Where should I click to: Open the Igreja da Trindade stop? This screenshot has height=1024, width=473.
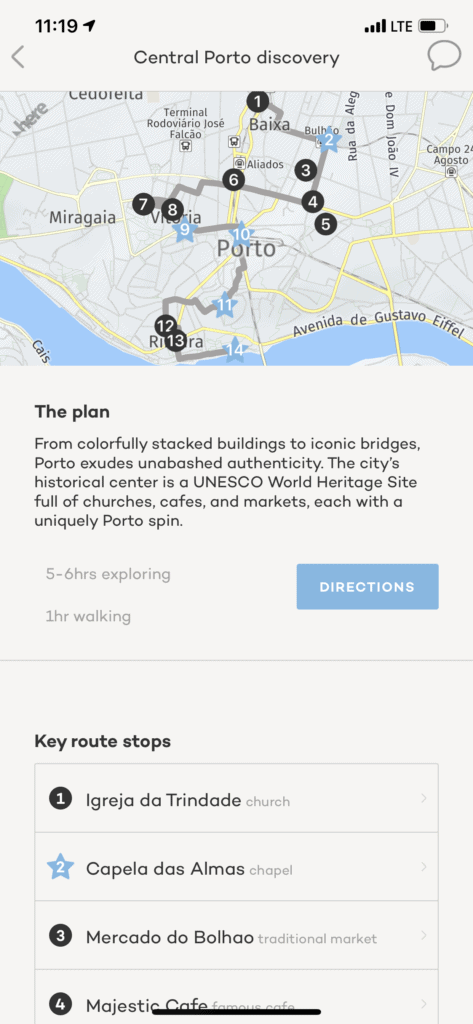pyautogui.click(x=236, y=798)
